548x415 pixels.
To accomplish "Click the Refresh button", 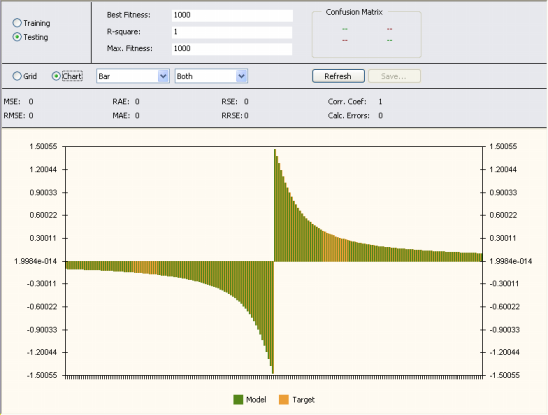I will click(x=338, y=76).
